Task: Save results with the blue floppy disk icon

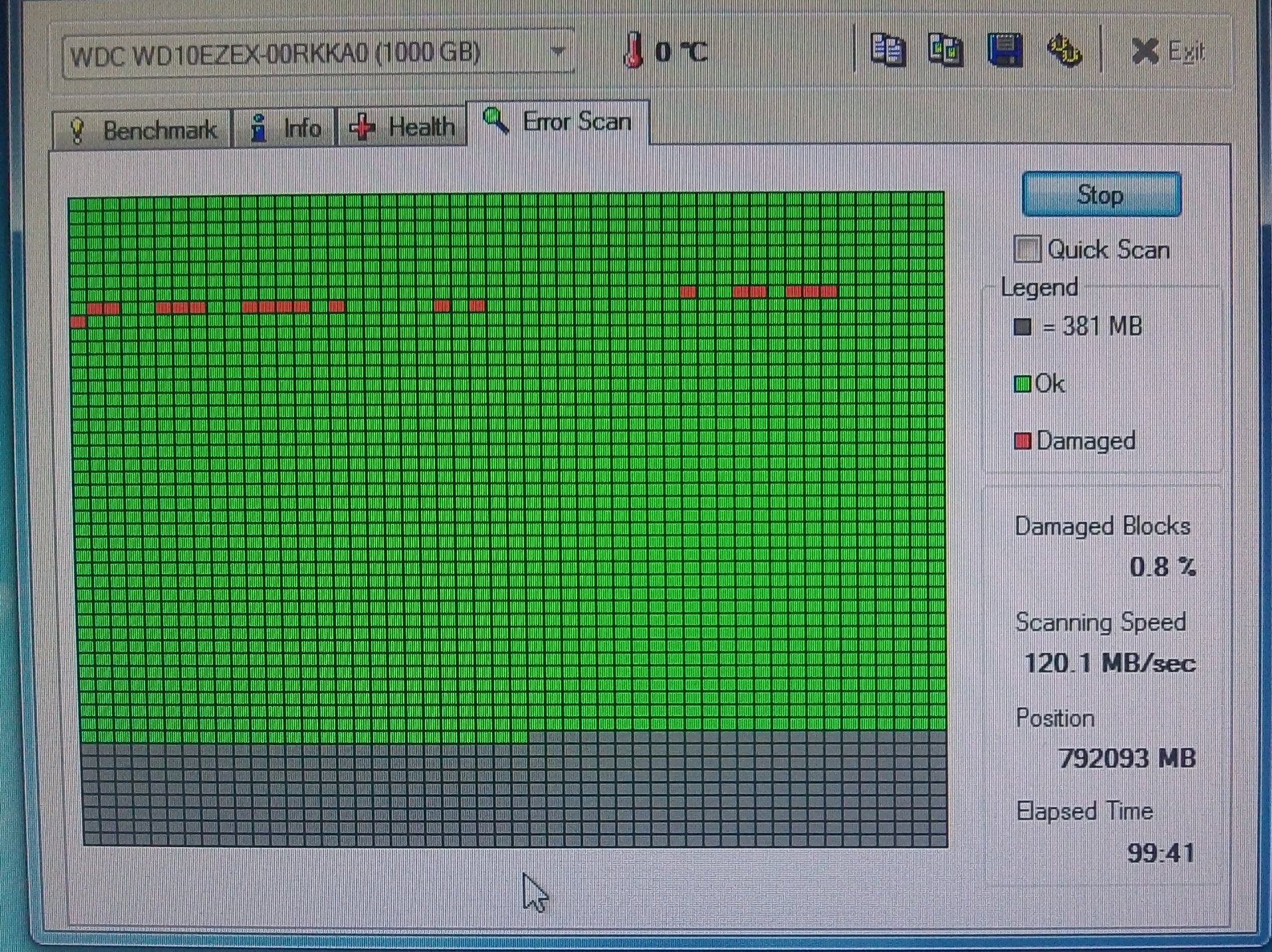Action: click(x=1005, y=50)
